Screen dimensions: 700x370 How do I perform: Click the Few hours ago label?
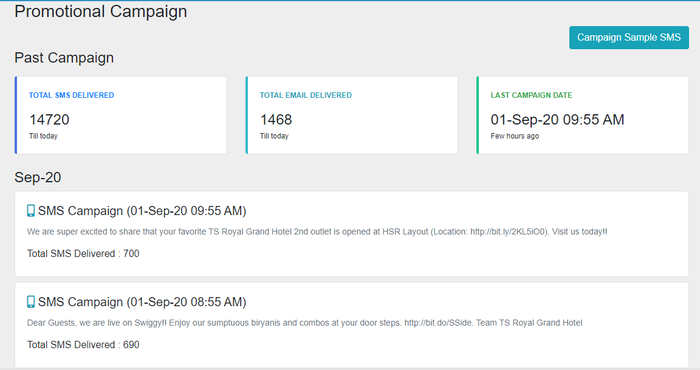click(515, 136)
